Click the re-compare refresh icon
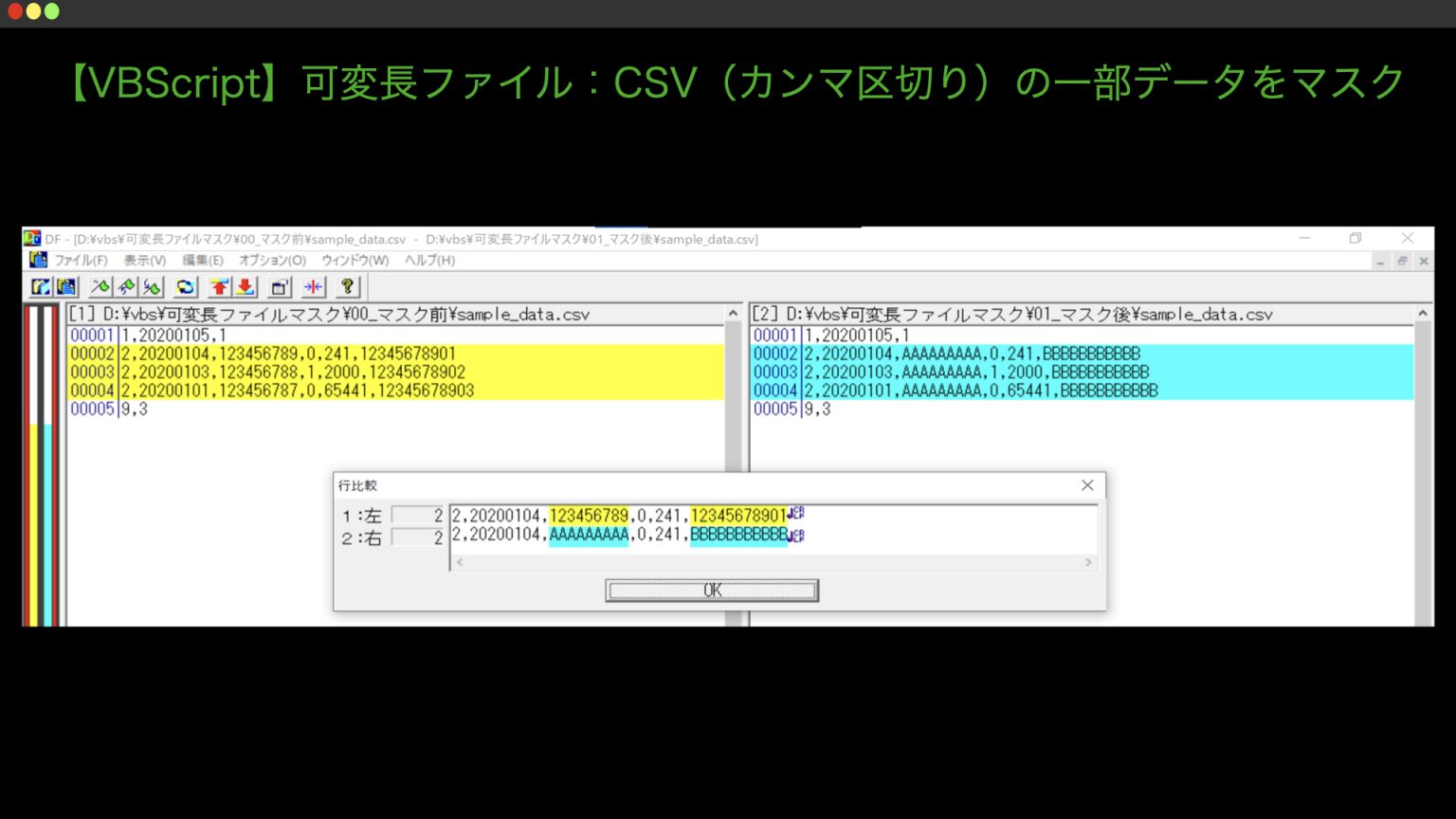1456x819 pixels. [185, 287]
